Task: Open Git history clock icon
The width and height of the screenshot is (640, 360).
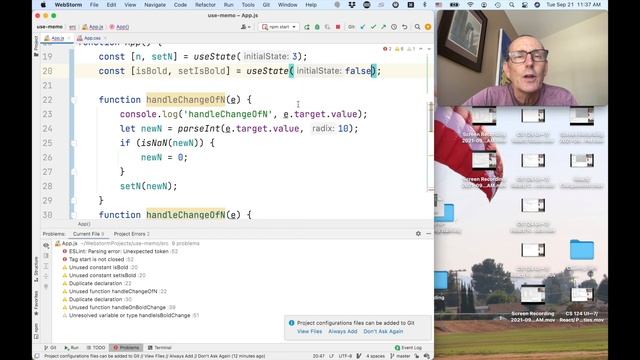Action: [394, 27]
